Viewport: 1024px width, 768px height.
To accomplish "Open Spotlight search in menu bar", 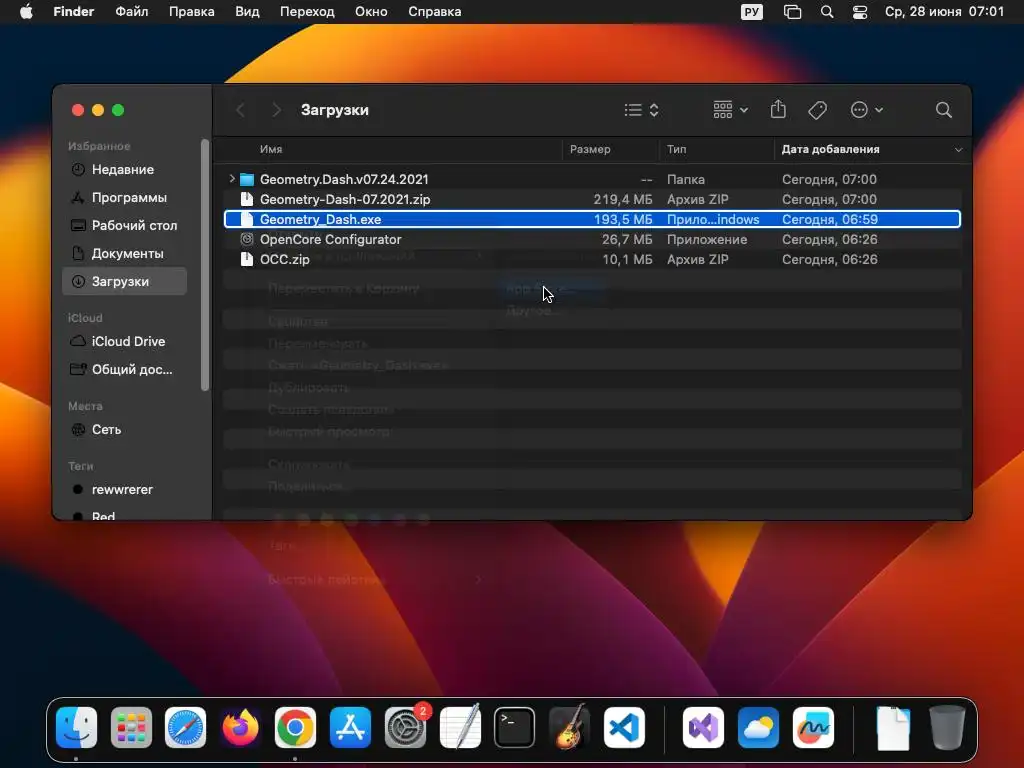I will (x=827, y=12).
